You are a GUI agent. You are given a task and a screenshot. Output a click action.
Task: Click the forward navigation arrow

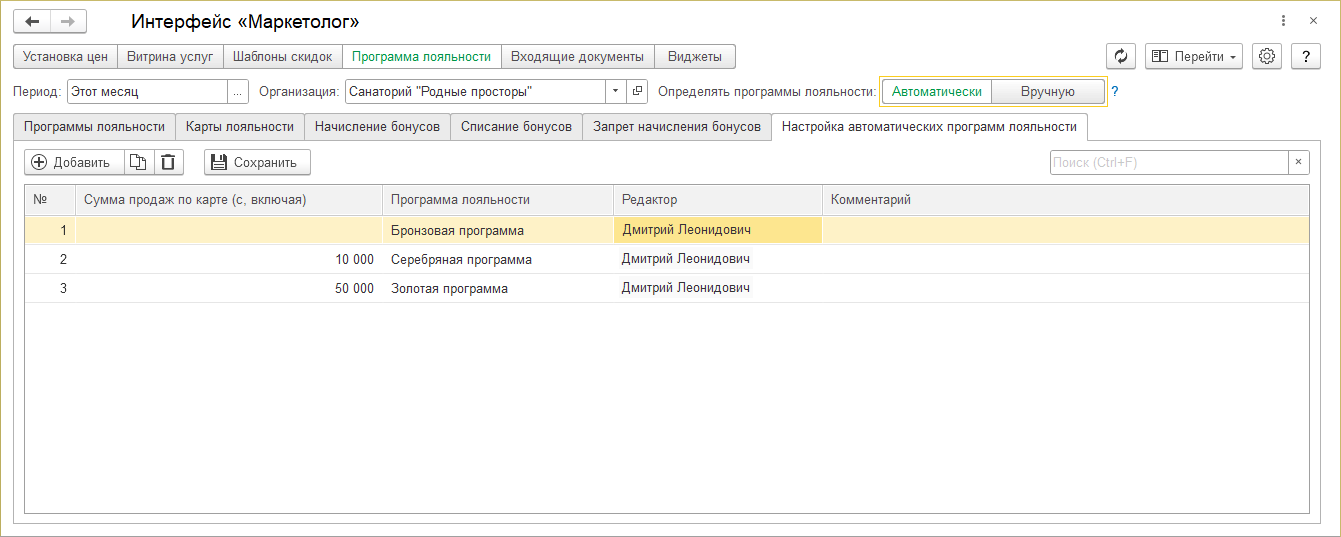click(68, 21)
